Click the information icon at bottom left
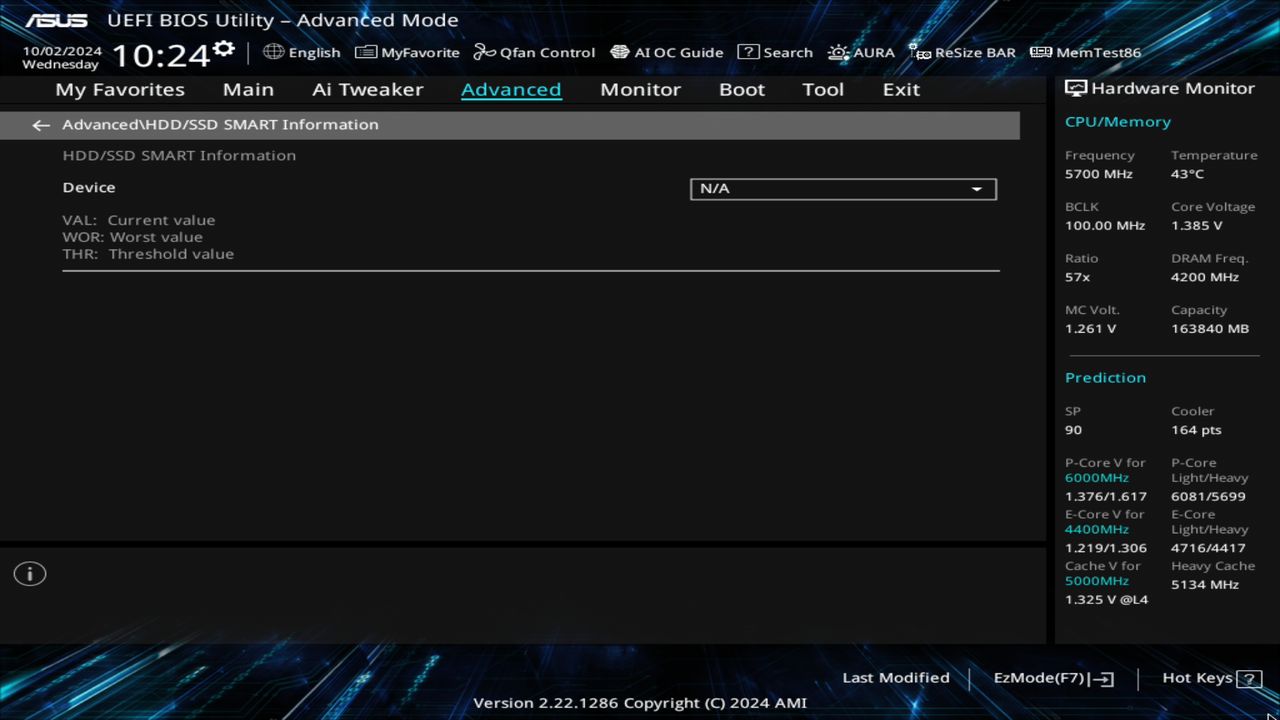The image size is (1280, 720). [29, 573]
